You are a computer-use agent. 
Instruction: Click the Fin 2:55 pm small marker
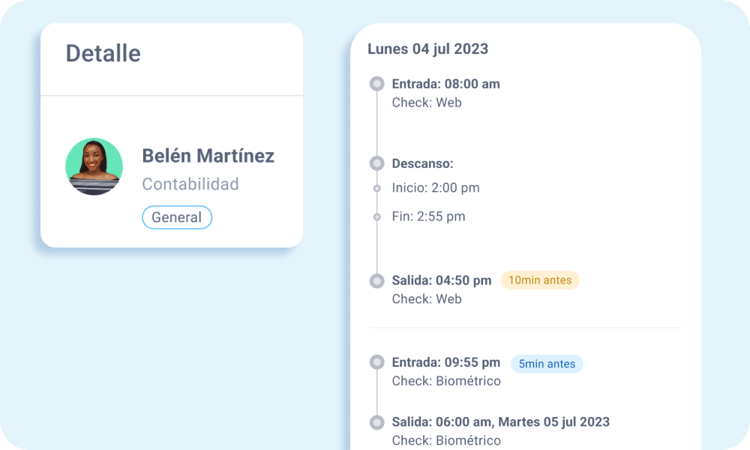(x=377, y=216)
